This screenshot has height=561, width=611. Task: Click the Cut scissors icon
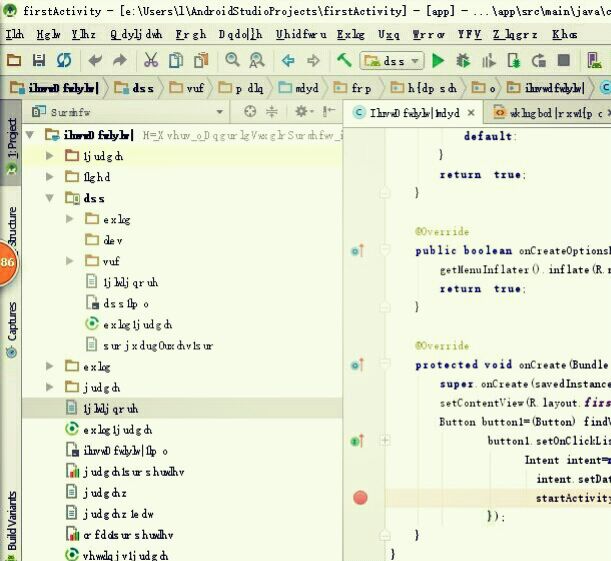pos(151,61)
